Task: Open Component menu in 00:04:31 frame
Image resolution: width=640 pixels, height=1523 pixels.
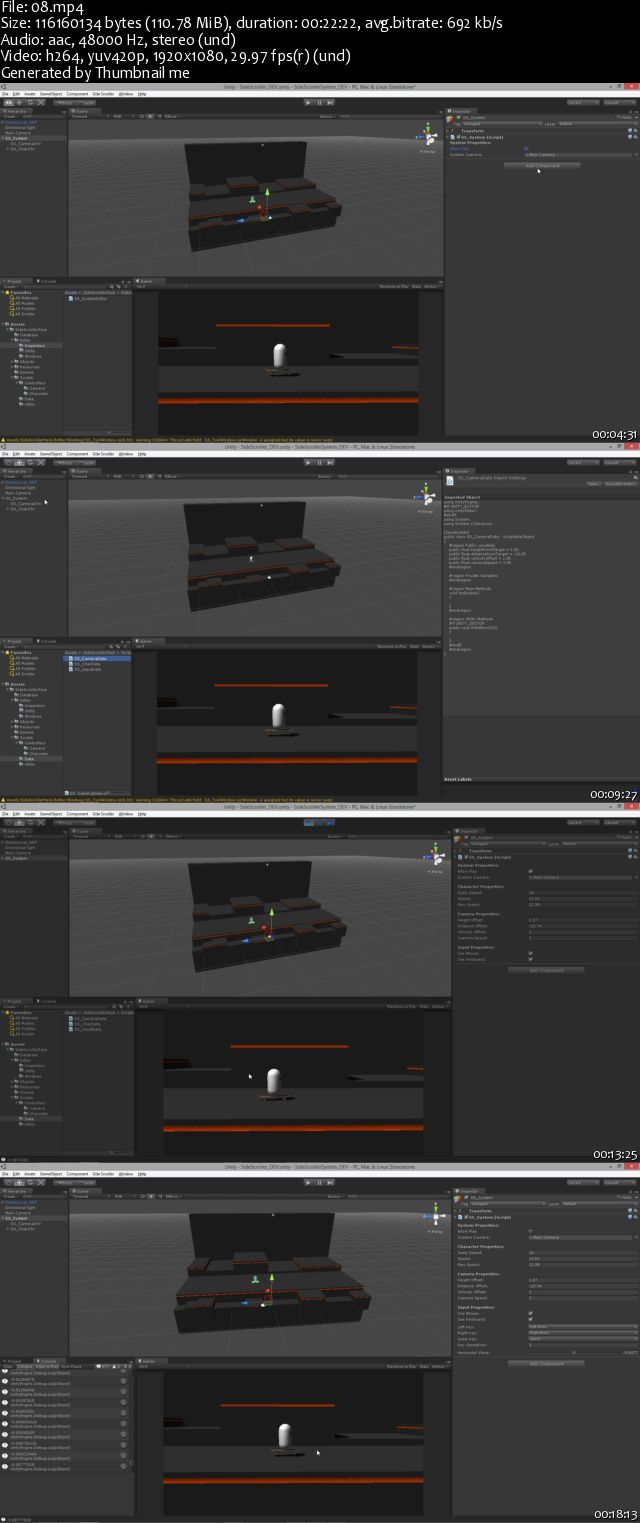Action: [x=77, y=93]
